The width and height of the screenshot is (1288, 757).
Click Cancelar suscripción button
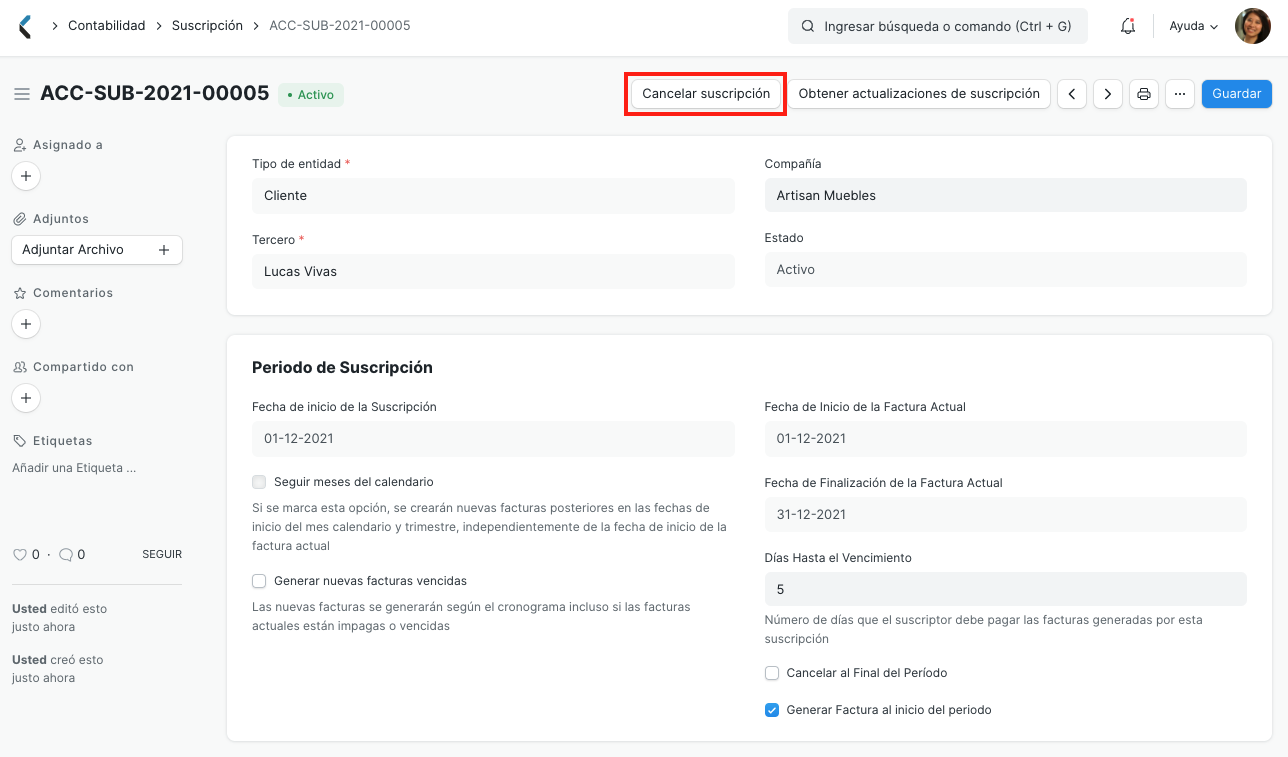pyautogui.click(x=706, y=94)
